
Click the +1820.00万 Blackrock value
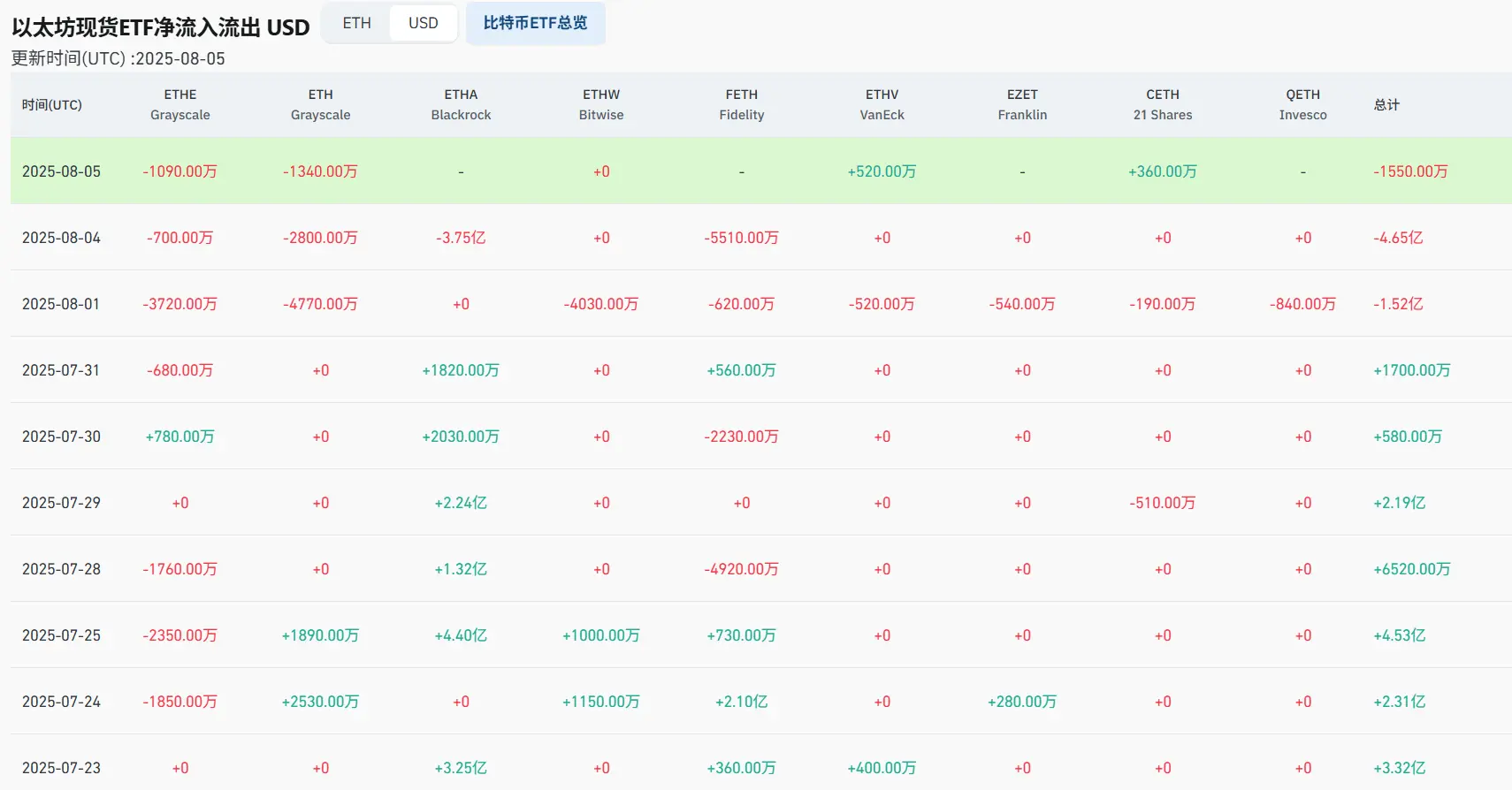click(461, 370)
